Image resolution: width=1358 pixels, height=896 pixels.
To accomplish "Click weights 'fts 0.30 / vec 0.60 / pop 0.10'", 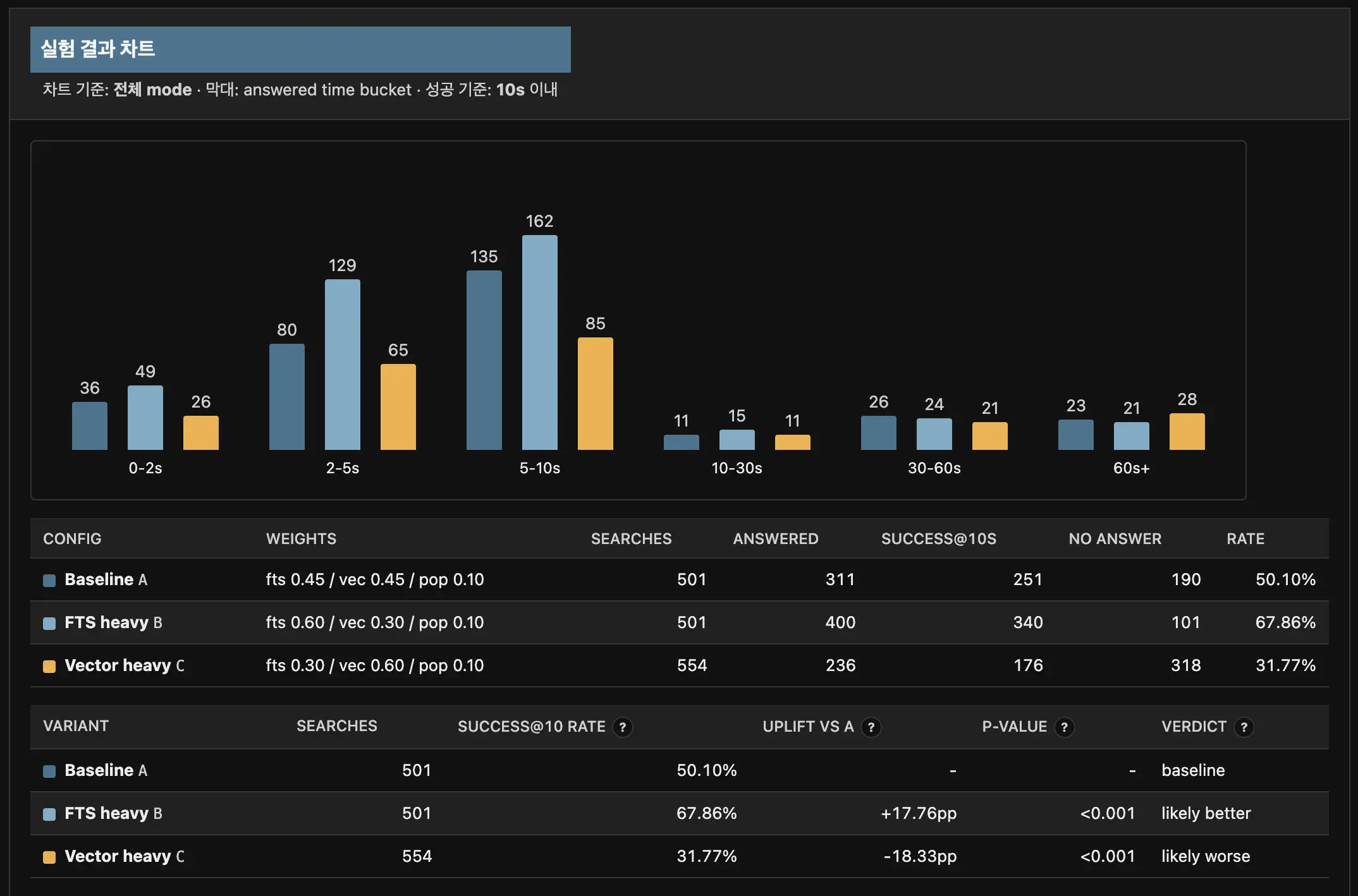I will pyautogui.click(x=375, y=665).
